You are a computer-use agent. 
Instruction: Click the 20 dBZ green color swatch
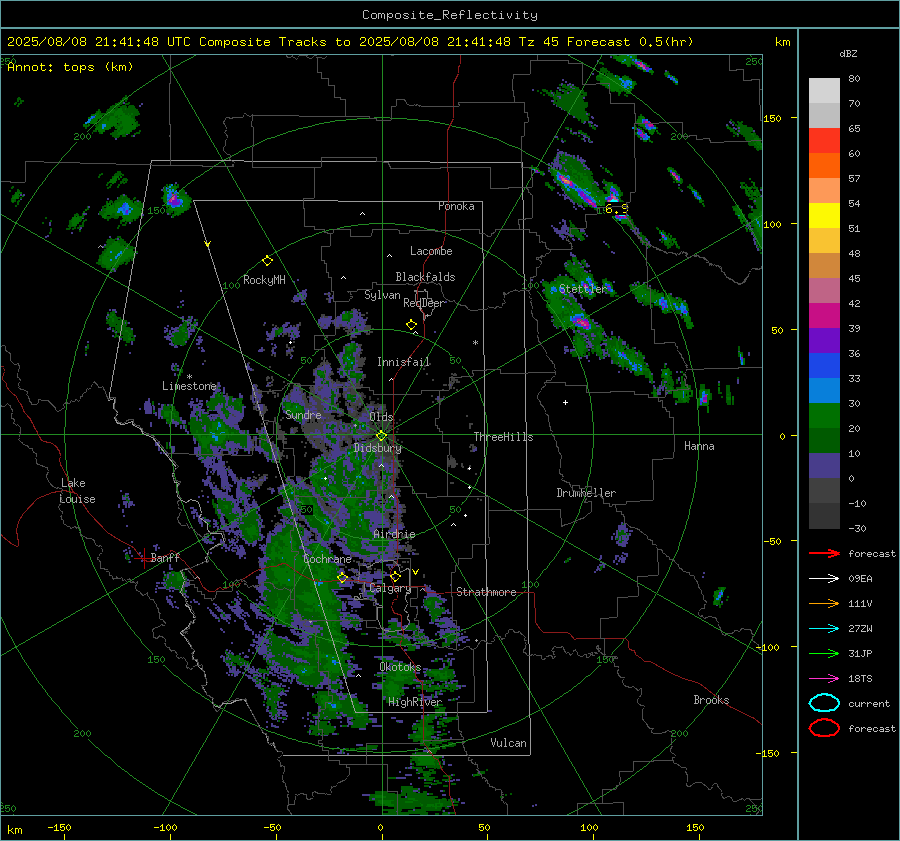click(824, 416)
